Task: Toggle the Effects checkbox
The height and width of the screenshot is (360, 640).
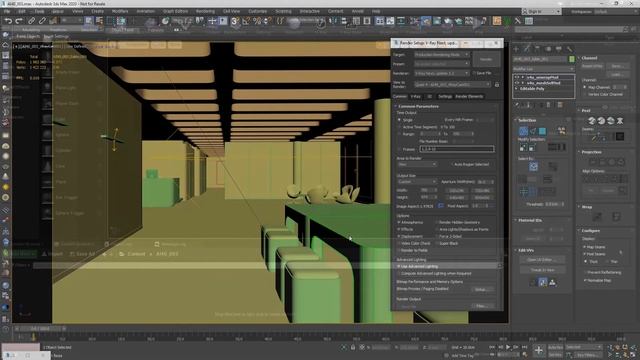Action: (399, 229)
